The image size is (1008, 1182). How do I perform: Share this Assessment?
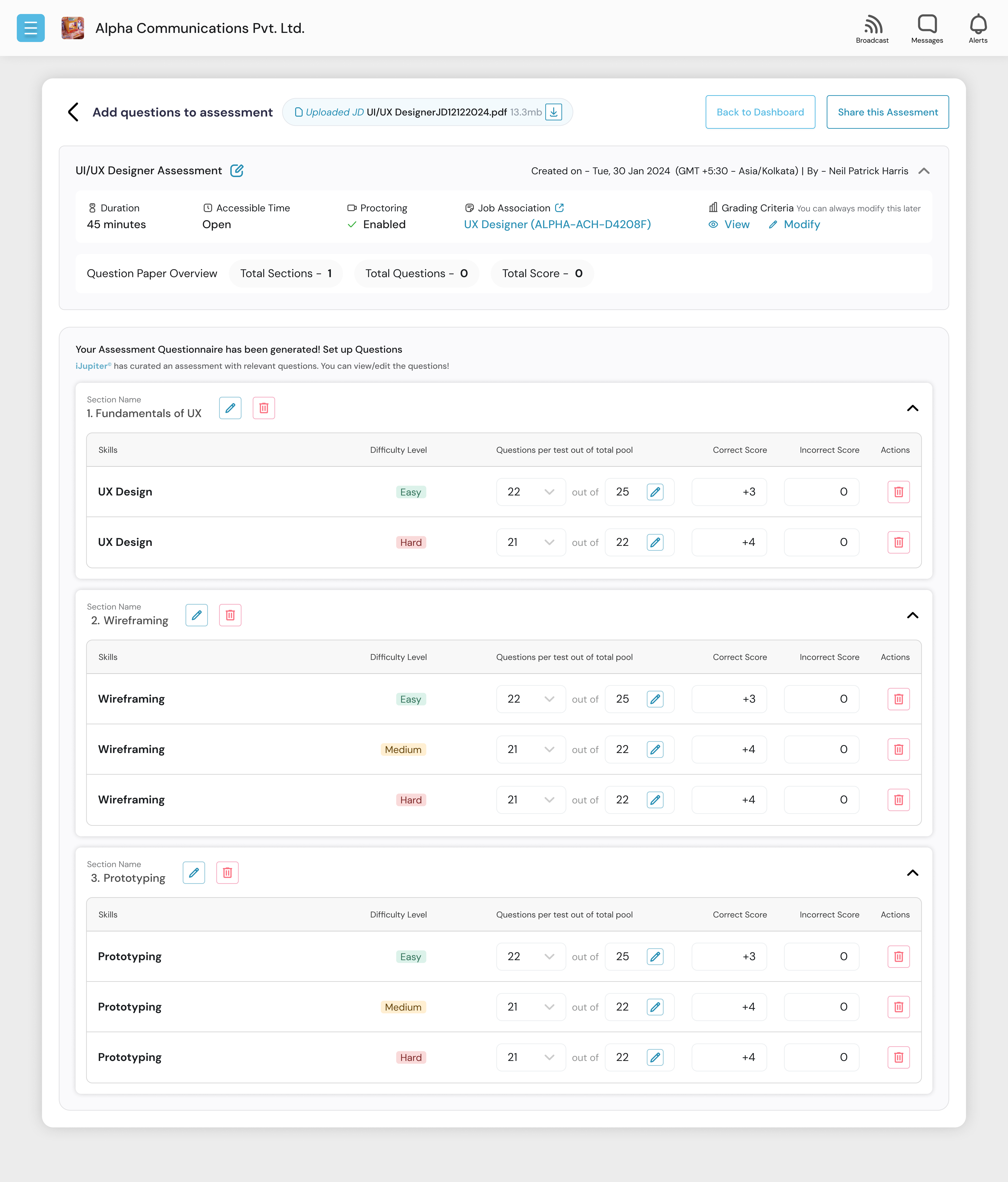click(888, 112)
